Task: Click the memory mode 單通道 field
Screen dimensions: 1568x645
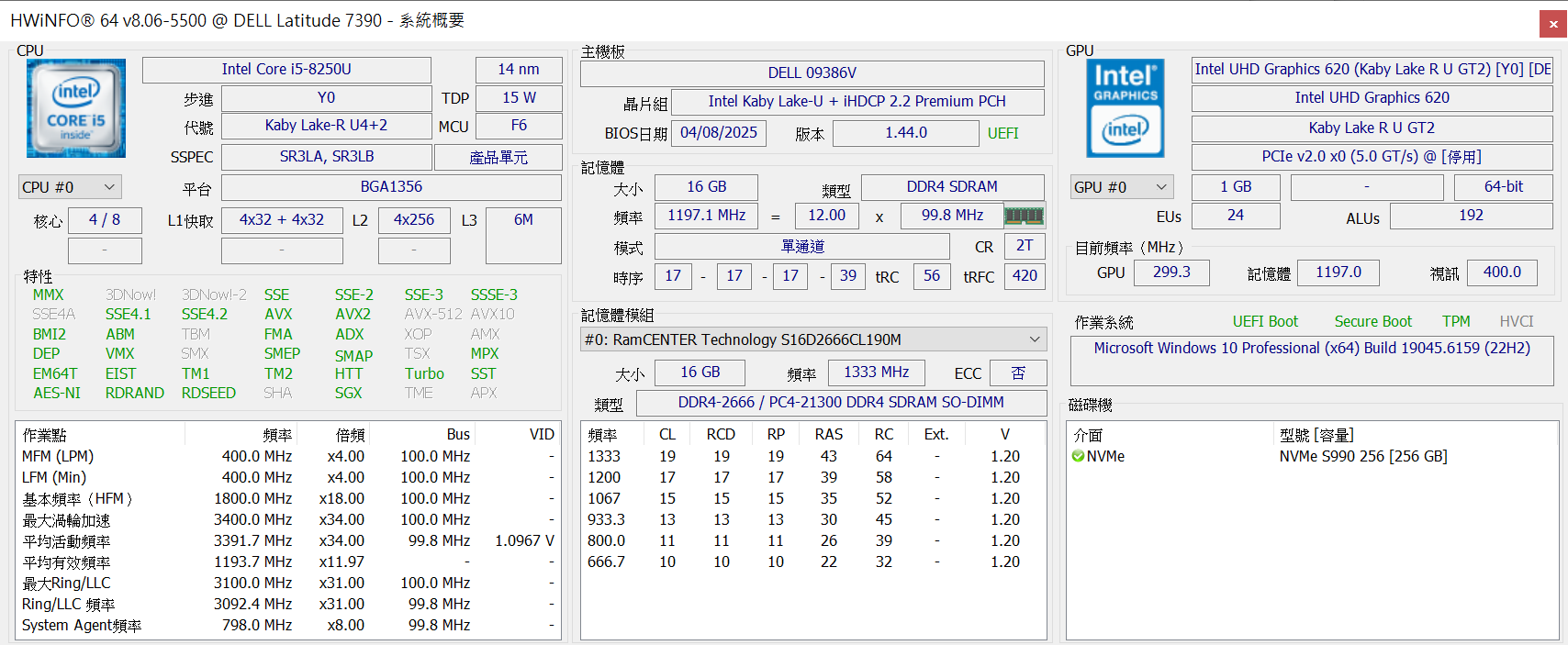Action: tap(802, 247)
